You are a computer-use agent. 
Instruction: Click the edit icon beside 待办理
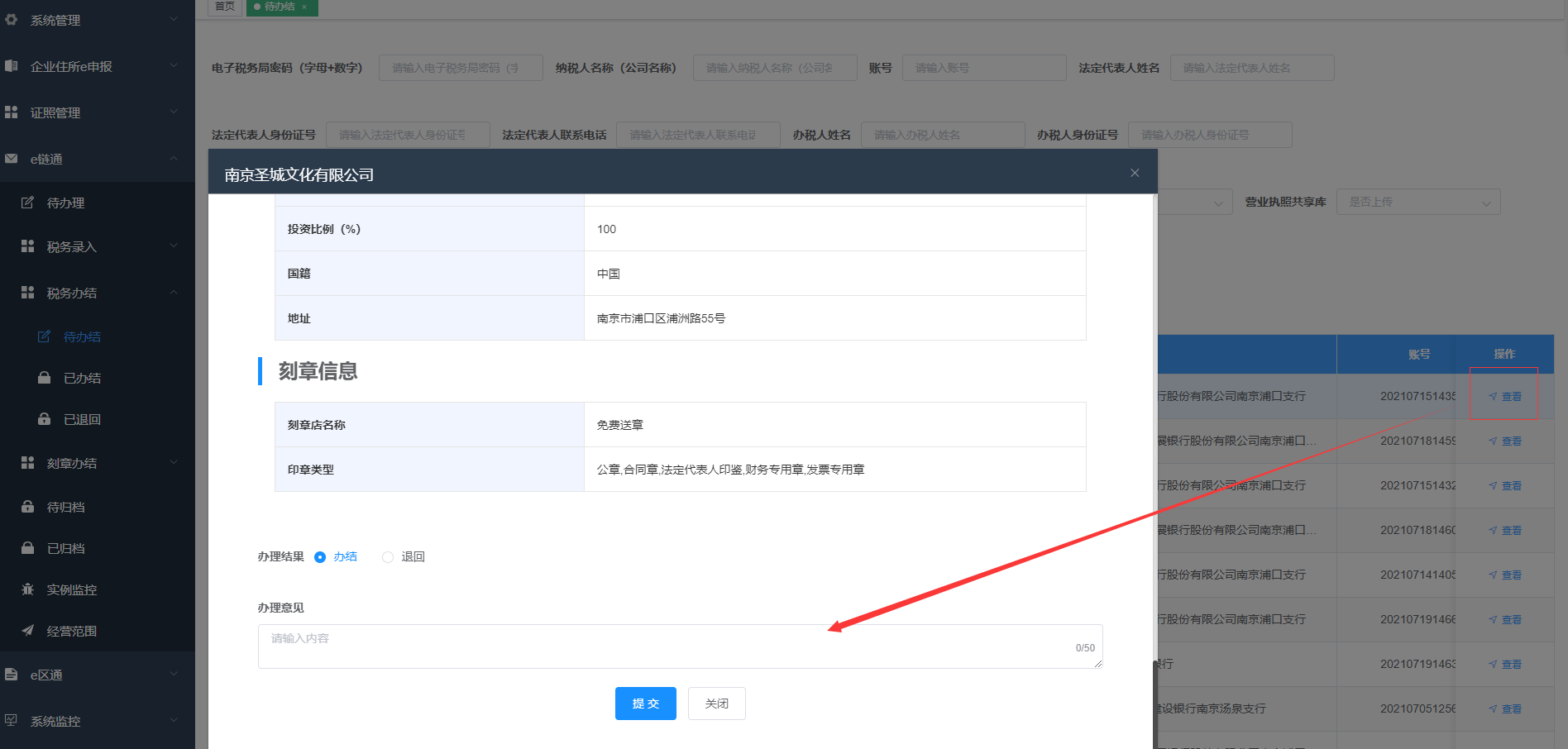tap(28, 203)
